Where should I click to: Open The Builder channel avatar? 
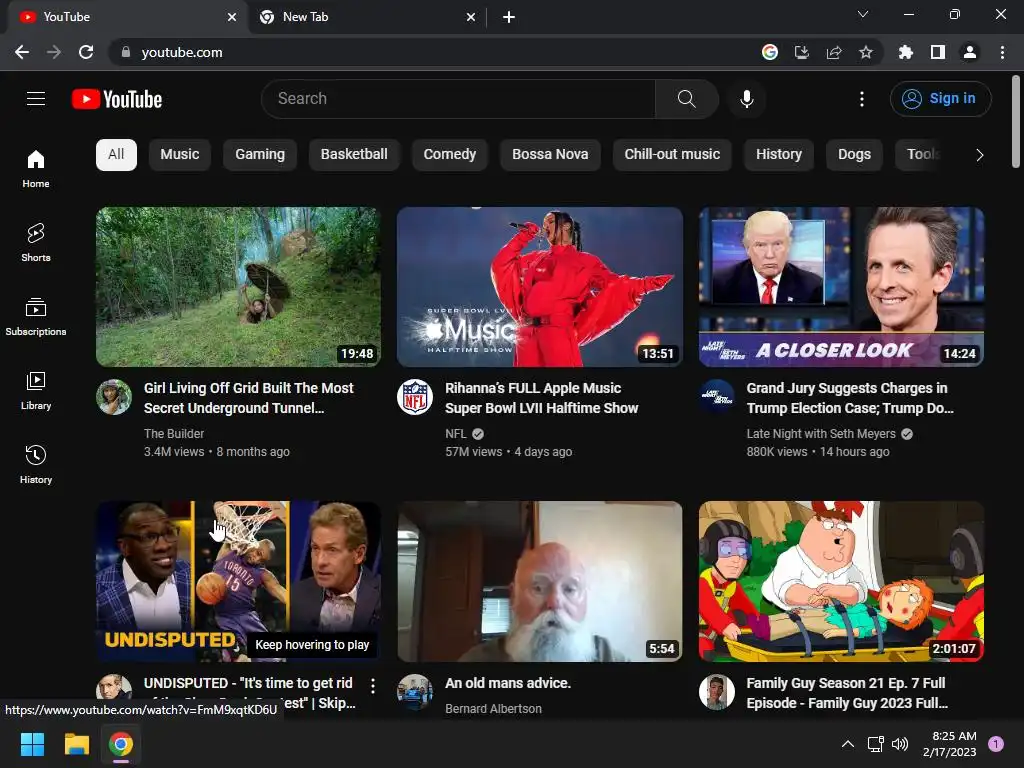coord(114,397)
